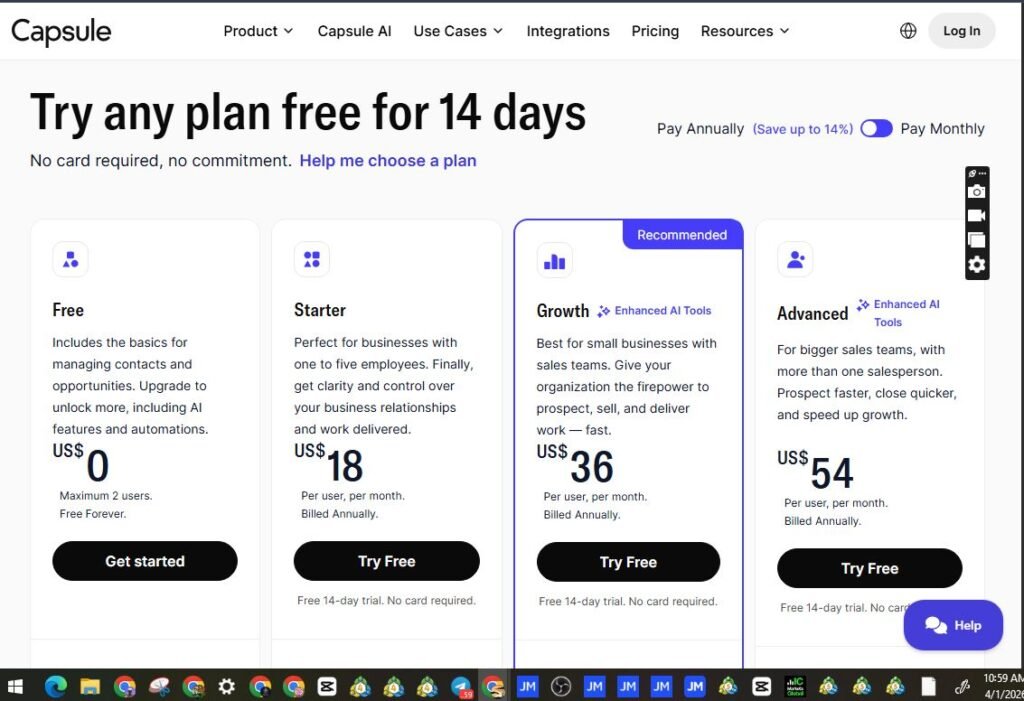Open settings gear in floating capture toolbar
This screenshot has height=701, width=1024.
point(976,264)
